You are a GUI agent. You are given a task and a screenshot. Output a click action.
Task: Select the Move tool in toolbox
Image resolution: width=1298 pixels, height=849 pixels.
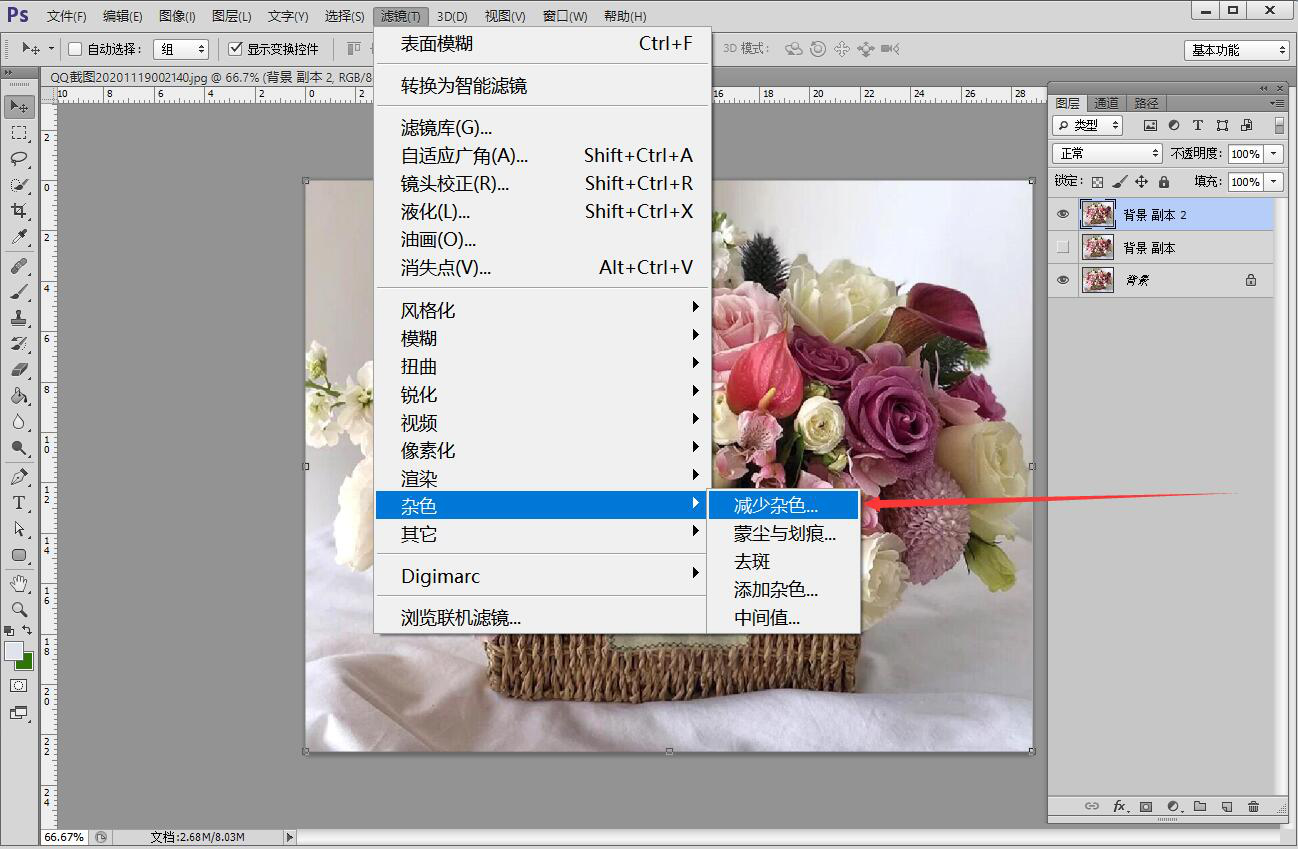(x=19, y=106)
